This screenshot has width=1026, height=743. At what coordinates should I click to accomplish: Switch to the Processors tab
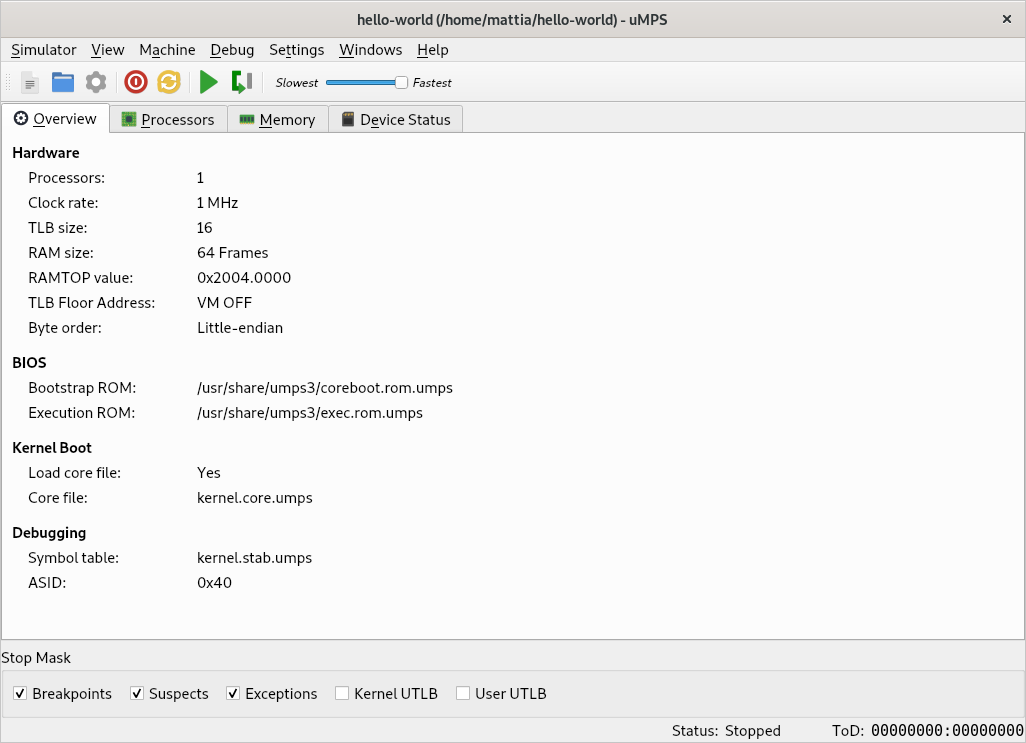click(x=168, y=120)
